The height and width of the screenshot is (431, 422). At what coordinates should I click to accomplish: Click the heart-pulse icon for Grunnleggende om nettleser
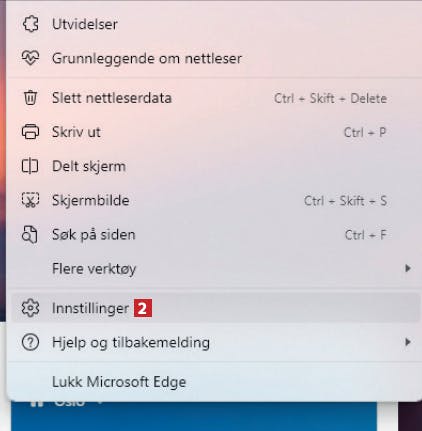click(30, 58)
